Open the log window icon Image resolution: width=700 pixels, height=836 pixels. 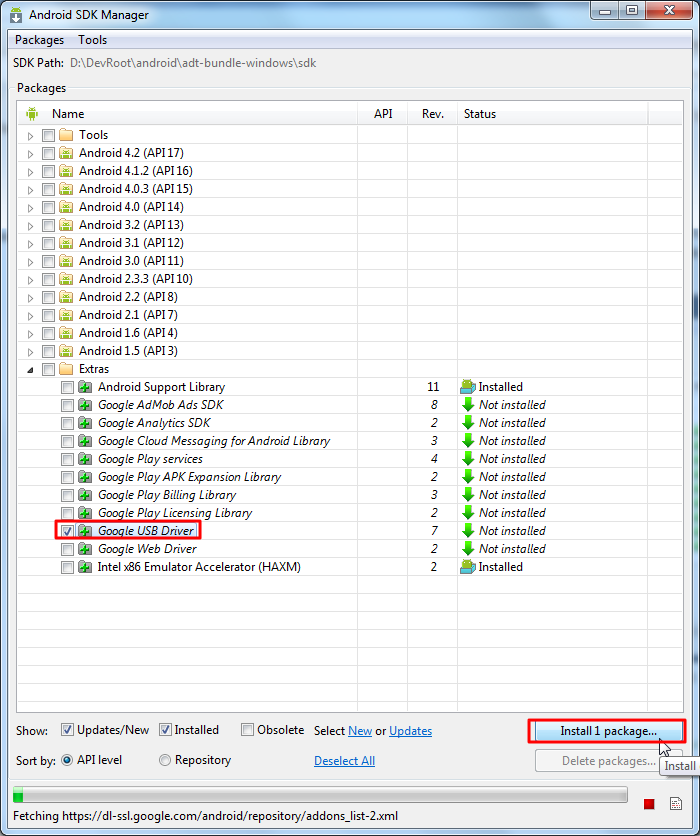tap(675, 803)
